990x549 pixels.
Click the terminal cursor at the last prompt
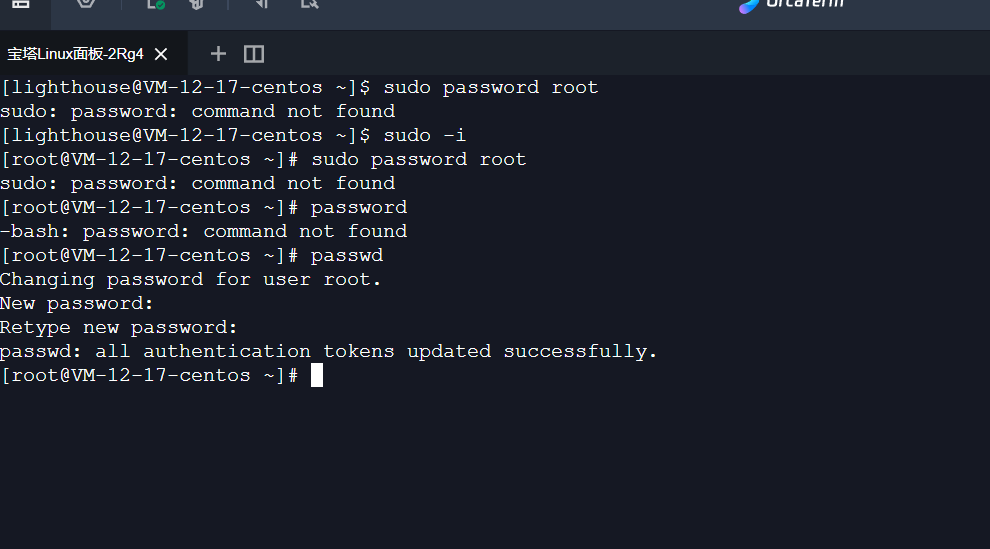coord(317,376)
